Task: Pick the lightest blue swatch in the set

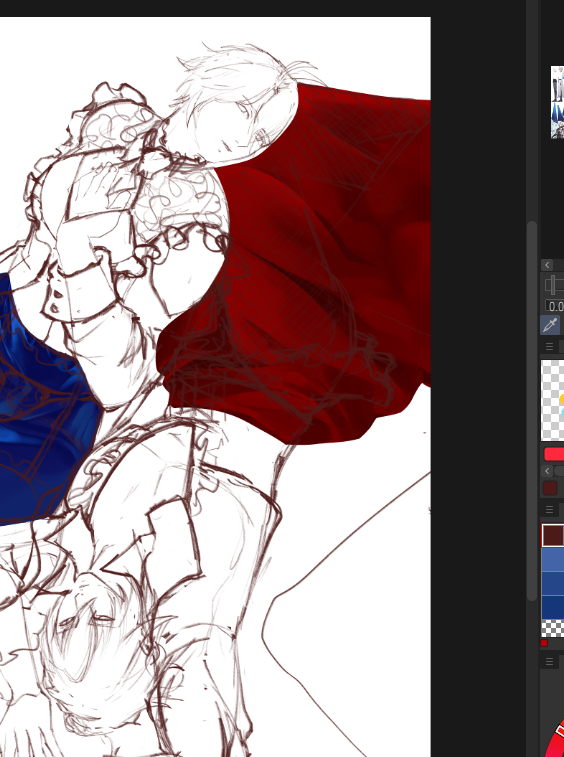Action: [x=553, y=560]
